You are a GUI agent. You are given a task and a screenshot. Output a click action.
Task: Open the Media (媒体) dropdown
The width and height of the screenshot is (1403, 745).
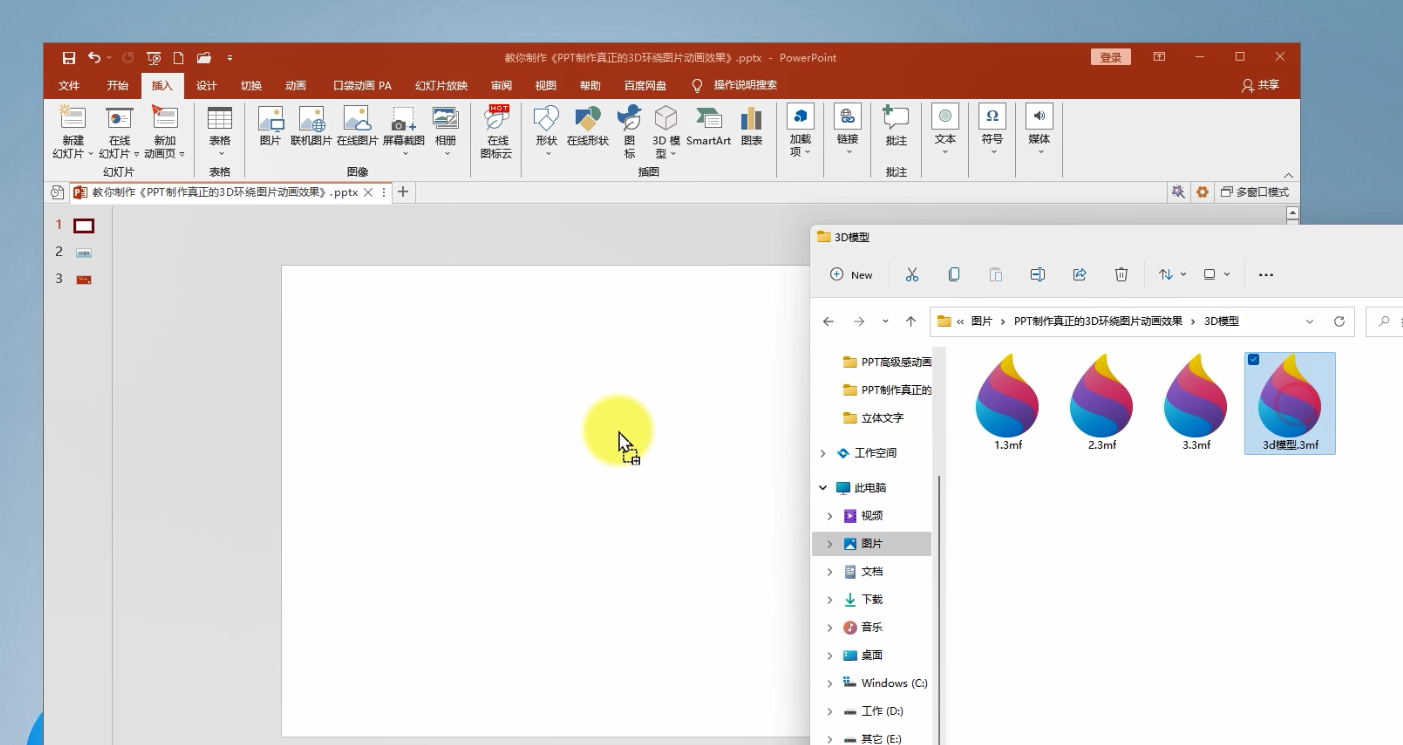tap(1039, 130)
